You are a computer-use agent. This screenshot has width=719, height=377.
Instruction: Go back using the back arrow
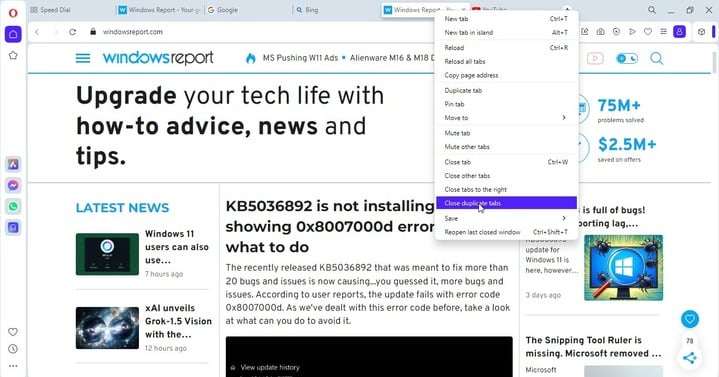click(37, 32)
